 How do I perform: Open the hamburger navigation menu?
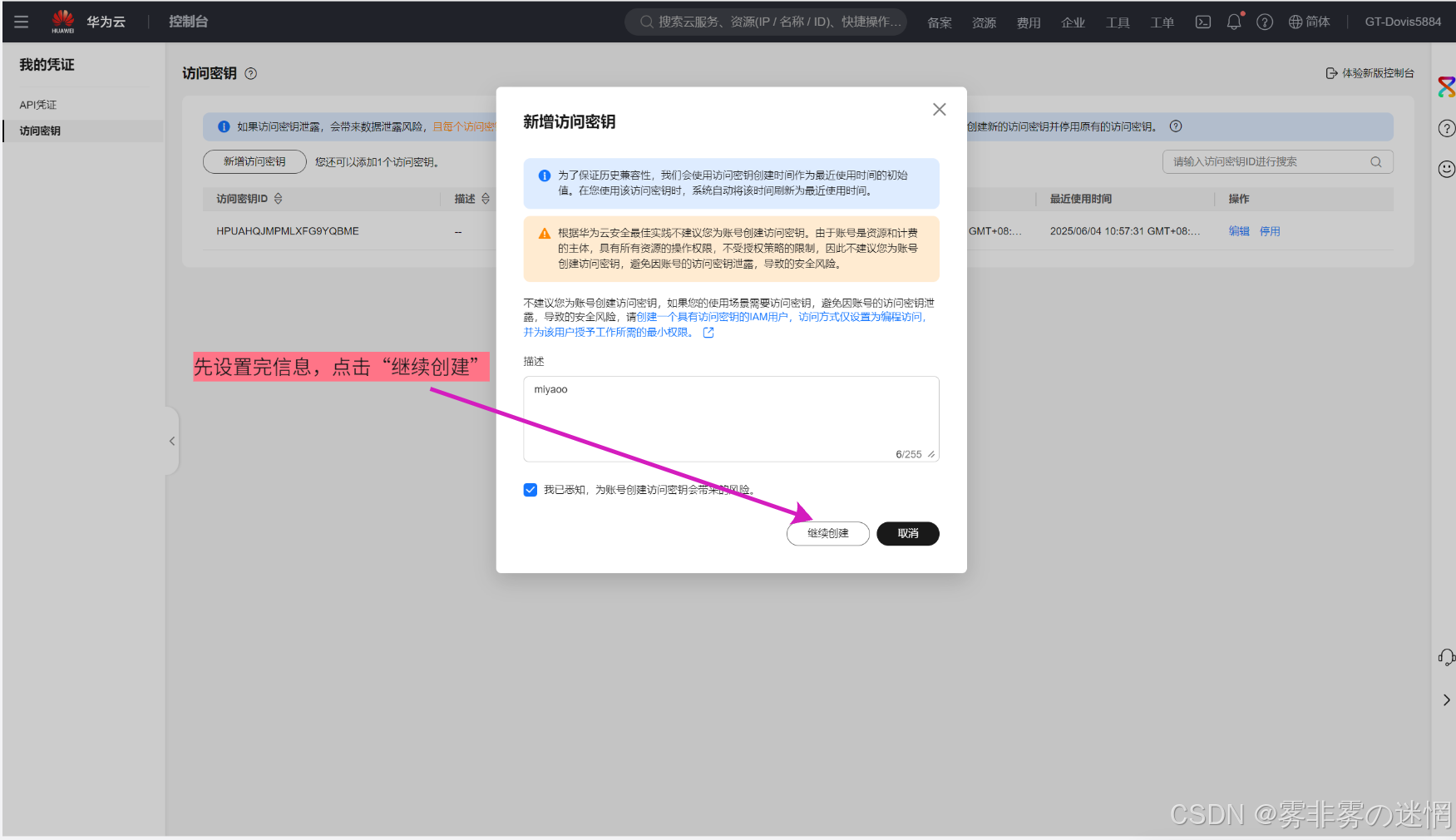tap(22, 22)
